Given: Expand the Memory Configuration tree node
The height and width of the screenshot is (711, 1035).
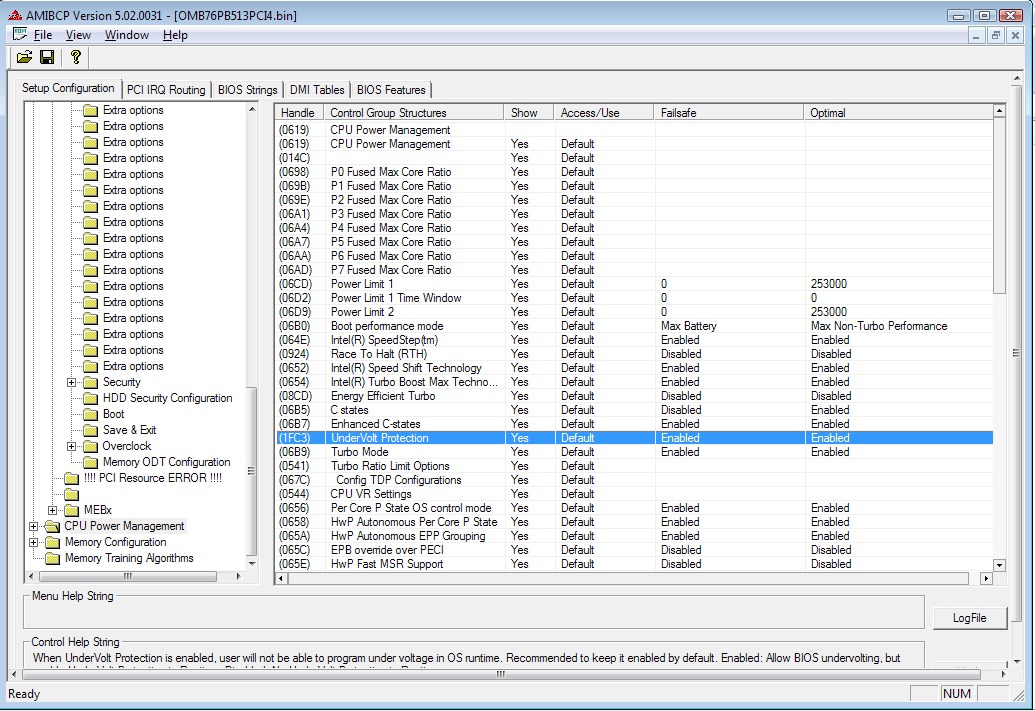Looking at the screenshot, I should (33, 542).
